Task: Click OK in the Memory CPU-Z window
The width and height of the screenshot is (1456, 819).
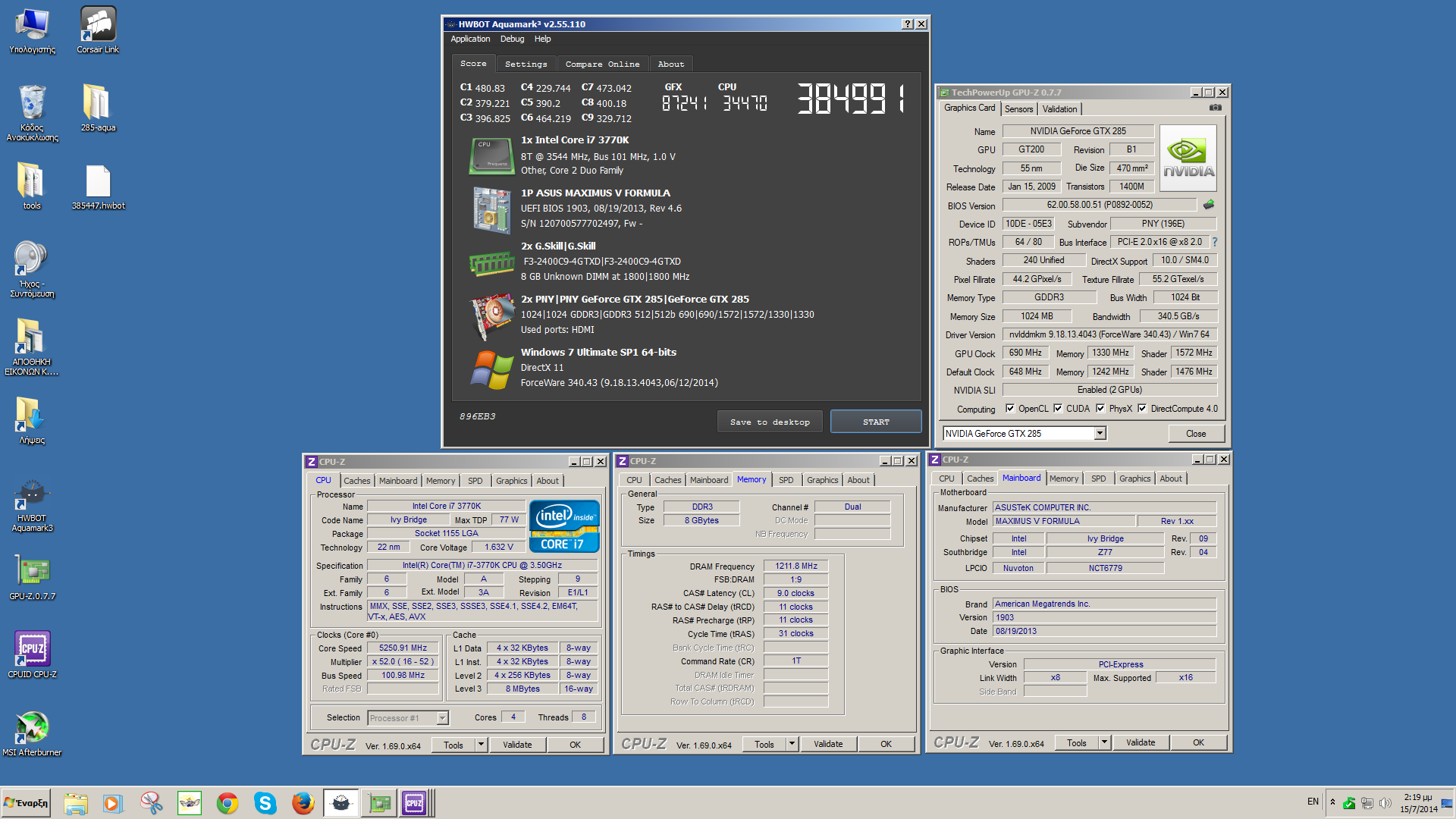Action: pos(886,744)
